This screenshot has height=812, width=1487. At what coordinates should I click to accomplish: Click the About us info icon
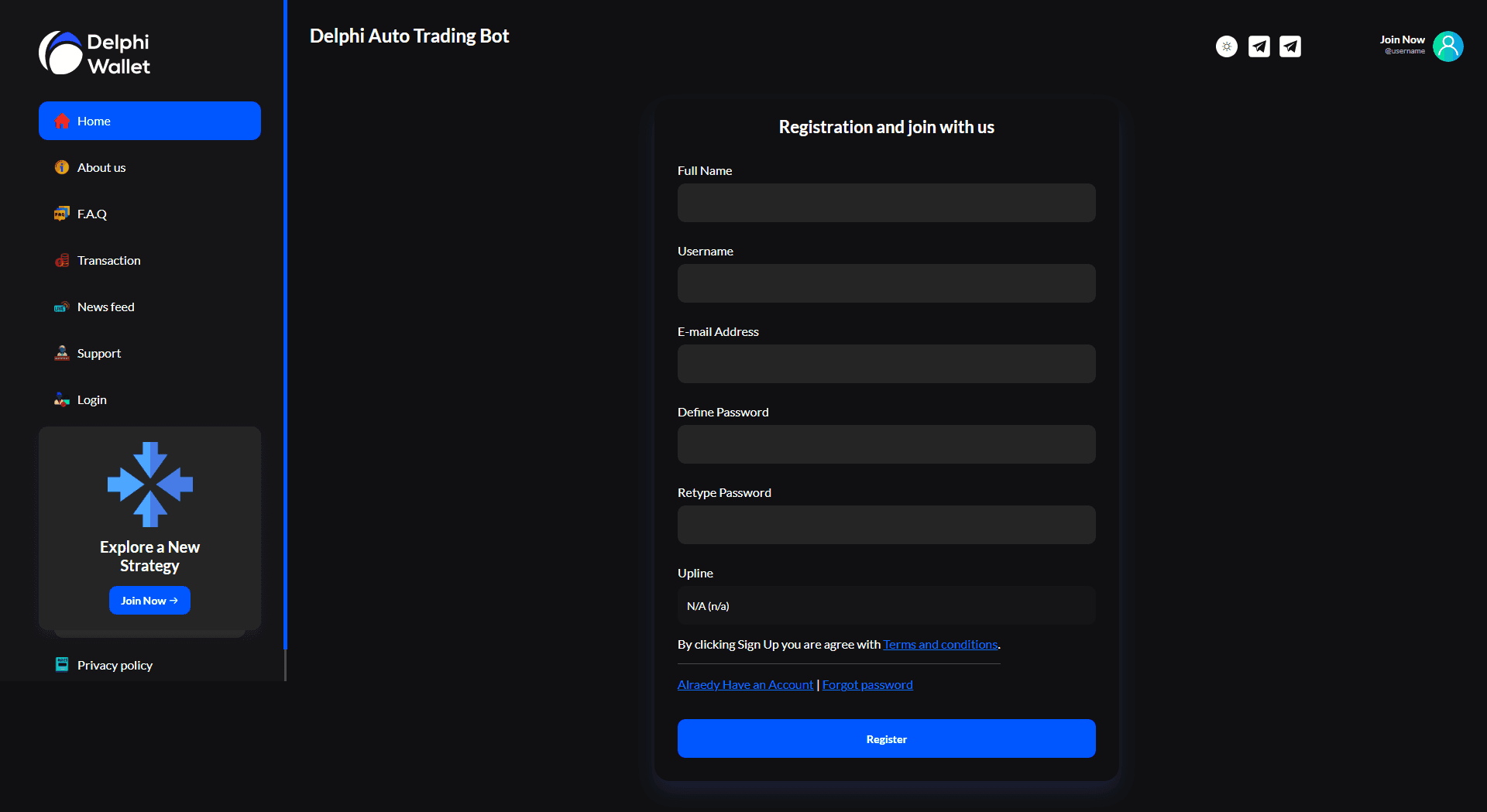click(x=62, y=167)
